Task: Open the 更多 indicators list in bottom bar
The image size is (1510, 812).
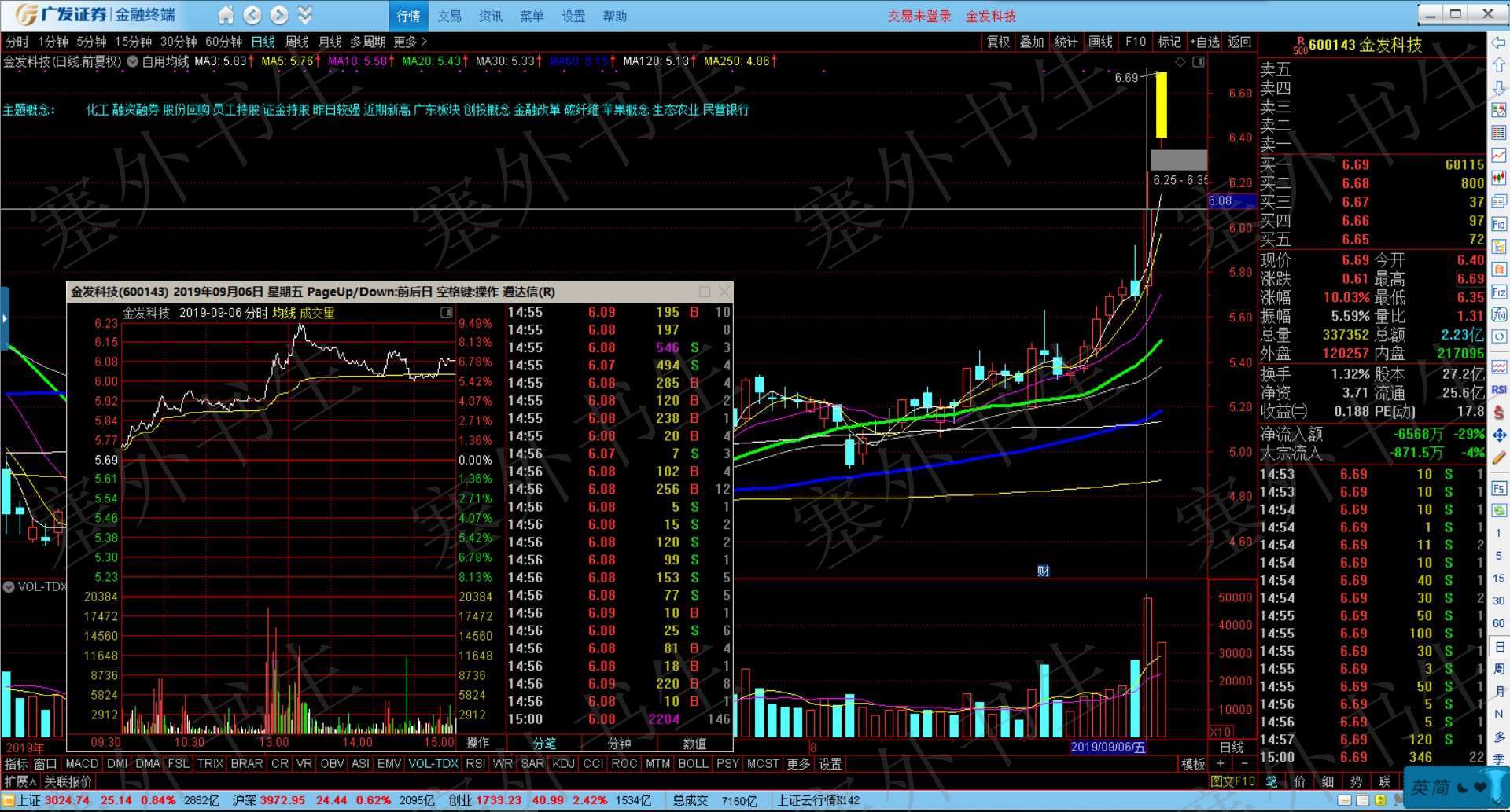Action: pyautogui.click(x=798, y=763)
